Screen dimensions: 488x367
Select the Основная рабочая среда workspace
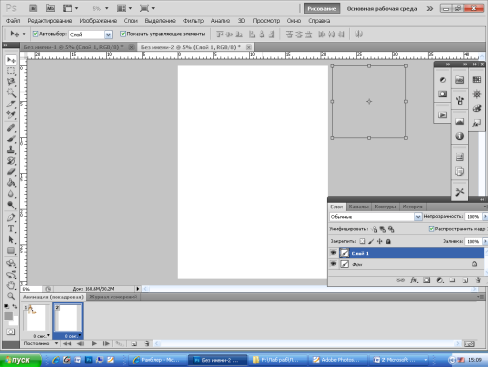[382, 9]
